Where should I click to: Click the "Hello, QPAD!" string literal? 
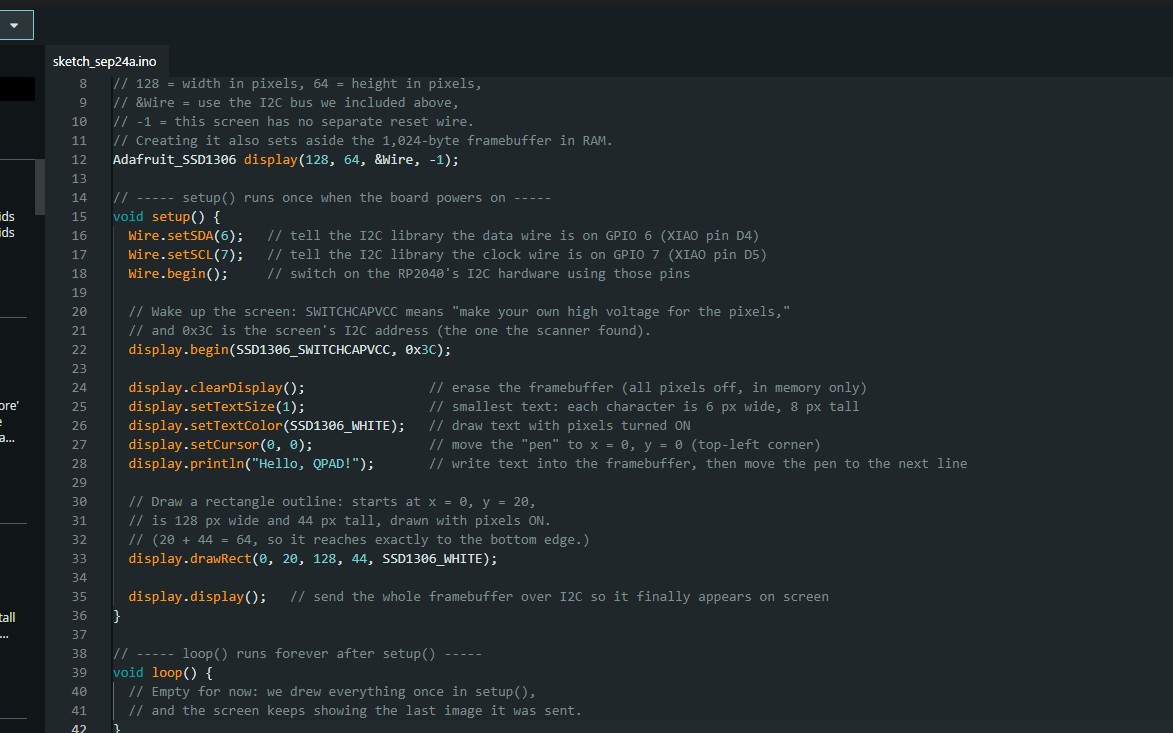coord(305,464)
